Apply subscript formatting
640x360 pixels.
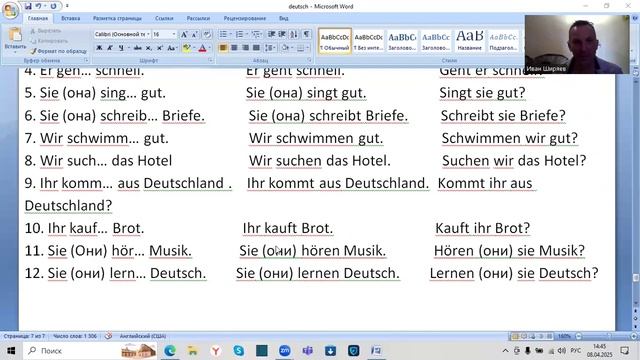click(149, 48)
